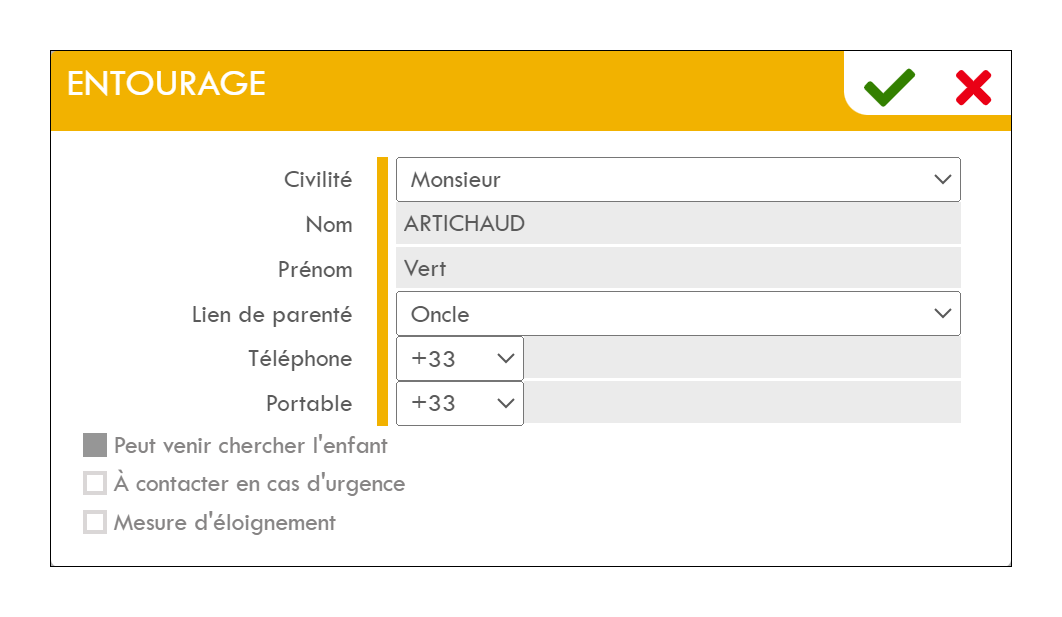Click the Nom field containing ARTICHAUD
Viewport: 1062px width, 617px height.
[x=678, y=224]
